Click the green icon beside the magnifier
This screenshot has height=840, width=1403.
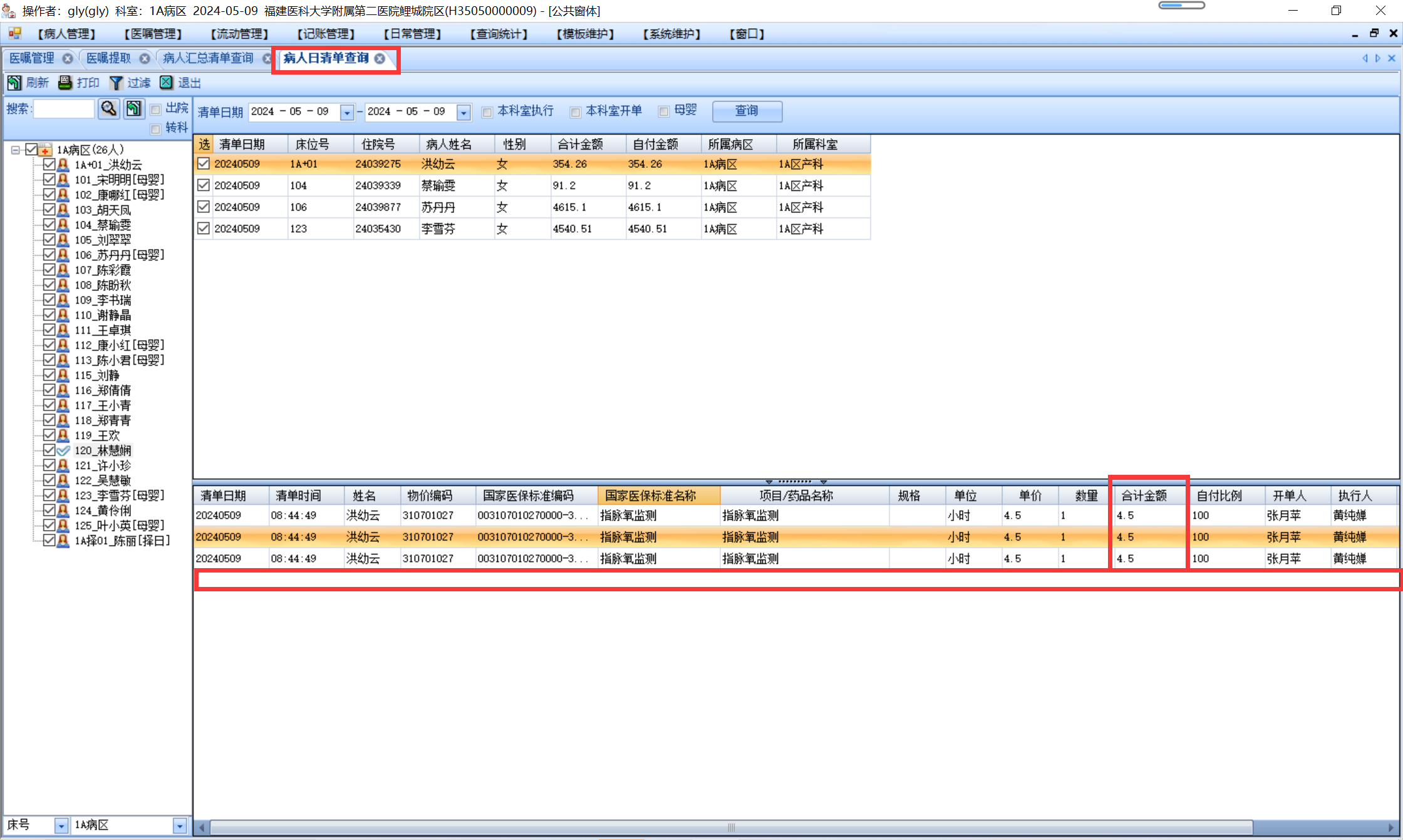pyautogui.click(x=133, y=108)
